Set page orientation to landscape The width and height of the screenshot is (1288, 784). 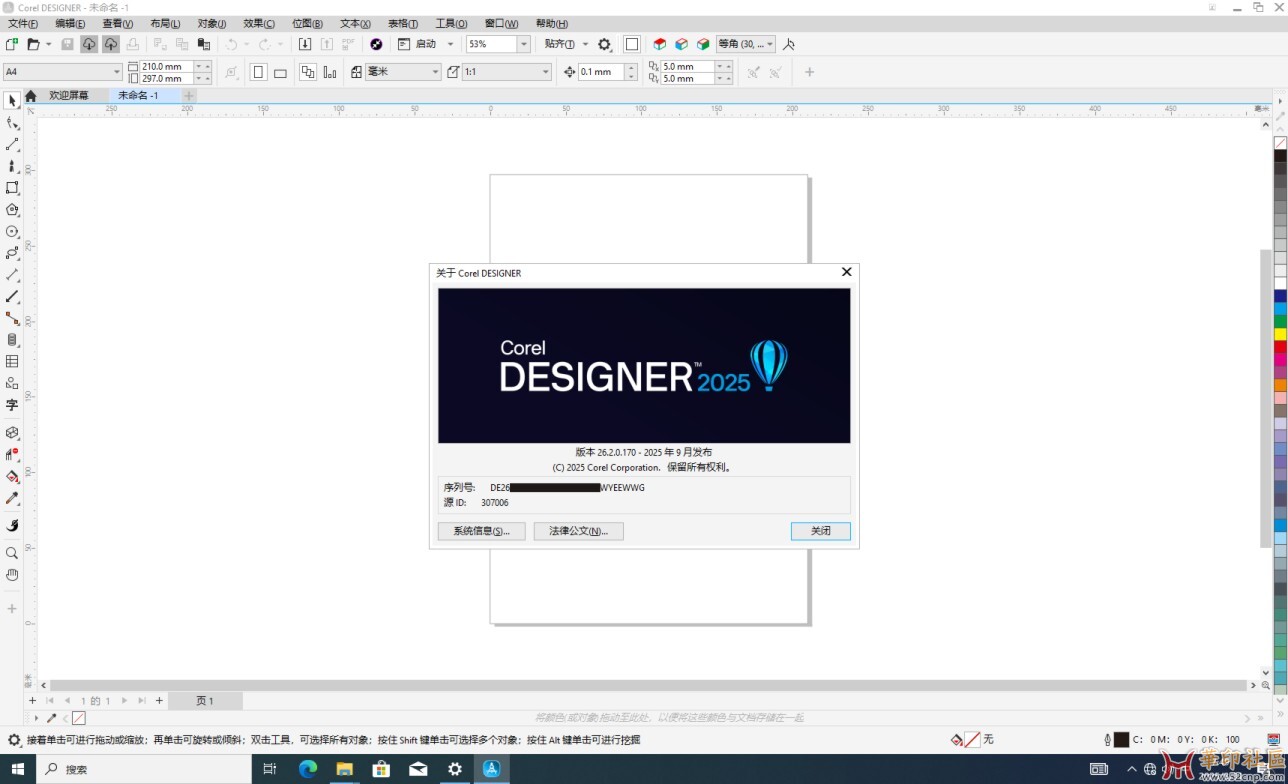pyautogui.click(x=280, y=72)
